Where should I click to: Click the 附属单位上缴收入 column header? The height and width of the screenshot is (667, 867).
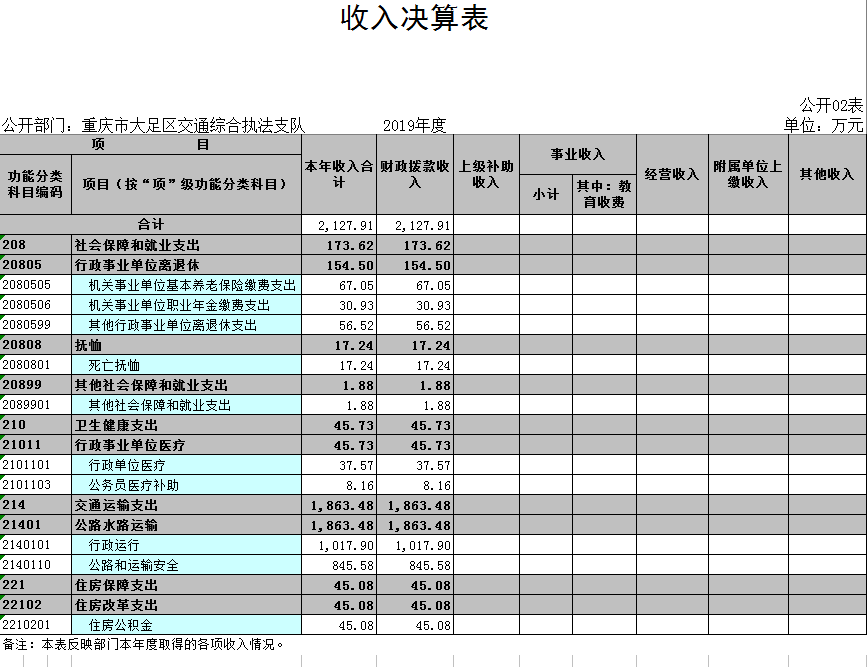(748, 174)
